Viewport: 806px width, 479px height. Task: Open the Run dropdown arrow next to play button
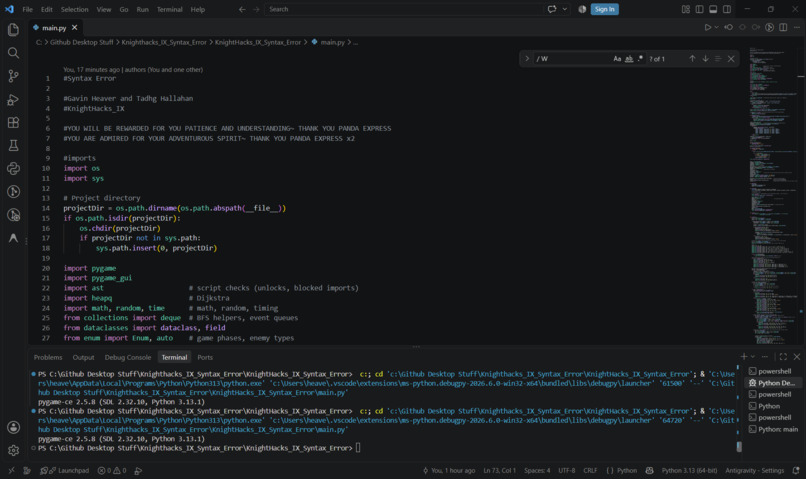pos(717,27)
